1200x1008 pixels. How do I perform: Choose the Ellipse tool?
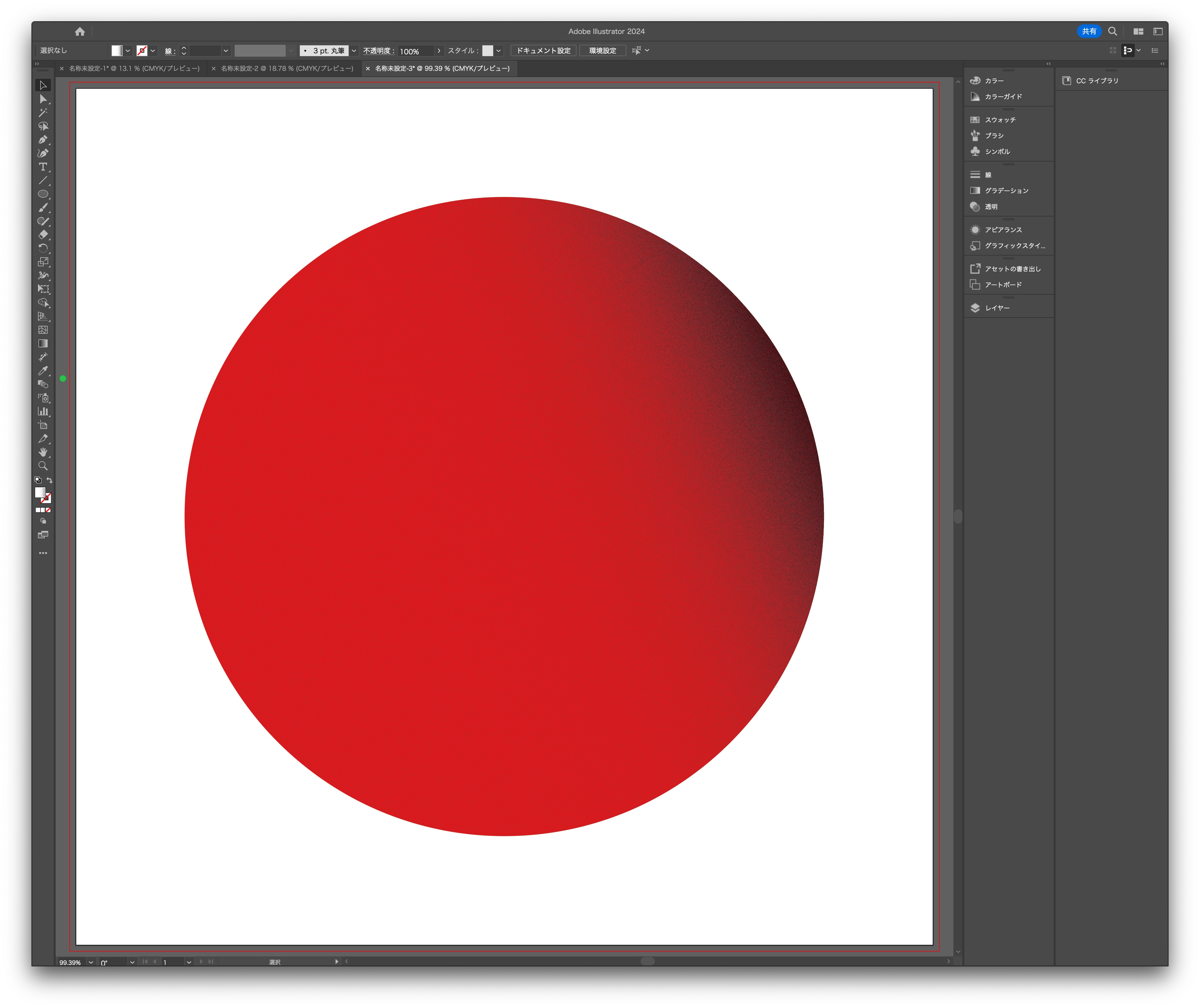pyautogui.click(x=43, y=194)
